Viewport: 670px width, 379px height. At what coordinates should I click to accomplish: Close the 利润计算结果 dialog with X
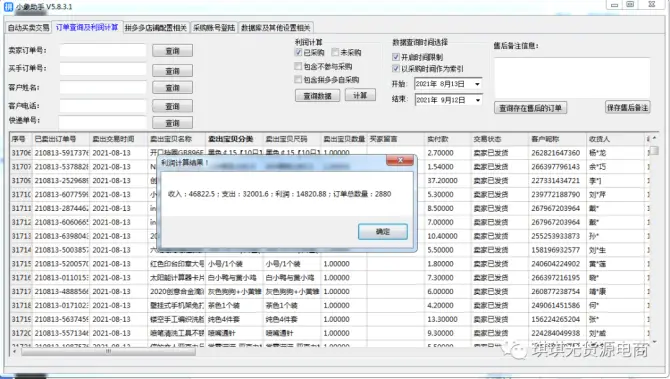coord(400,161)
